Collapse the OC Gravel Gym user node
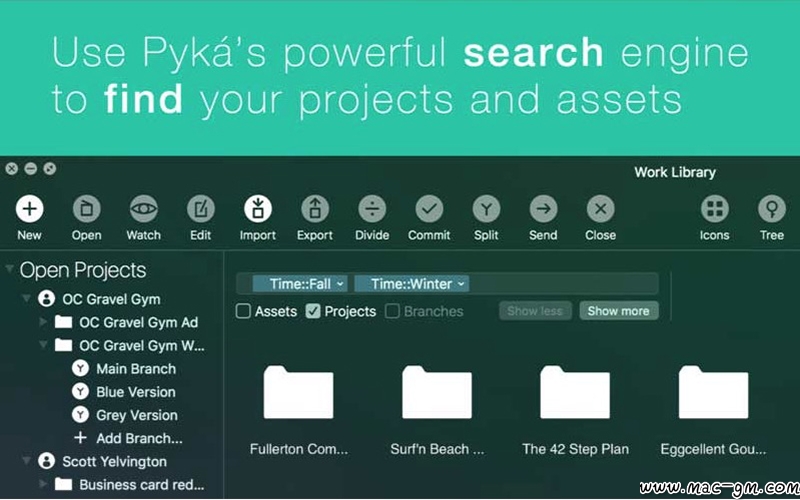 coord(27,298)
